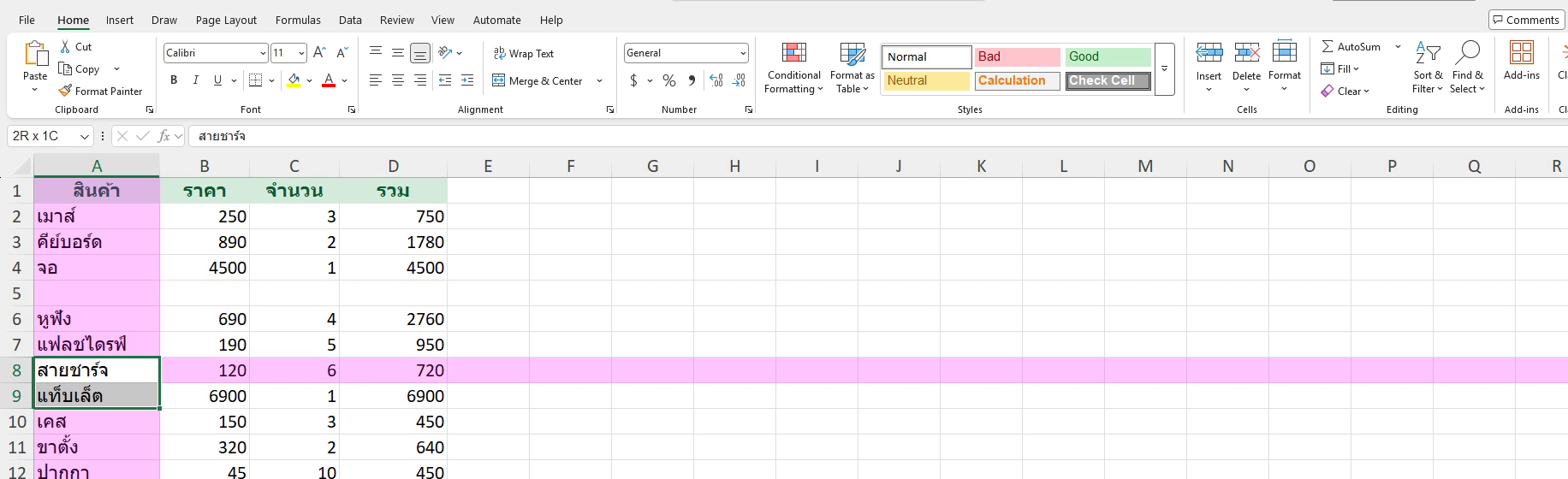Click the Copy icon
The height and width of the screenshot is (479, 1568).
65,69
